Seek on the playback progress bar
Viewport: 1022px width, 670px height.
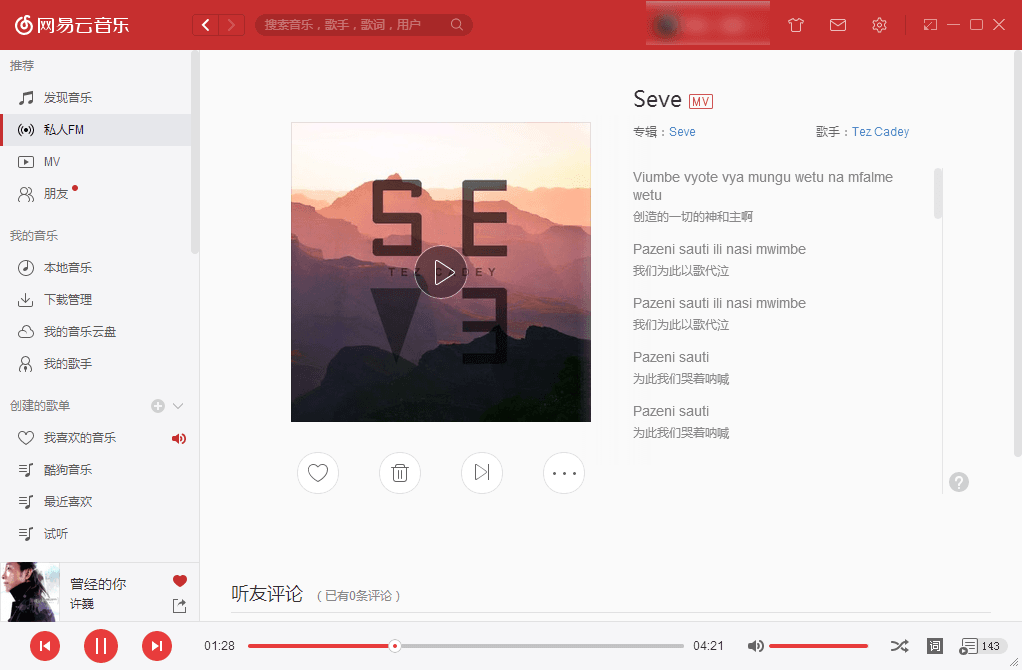click(466, 646)
